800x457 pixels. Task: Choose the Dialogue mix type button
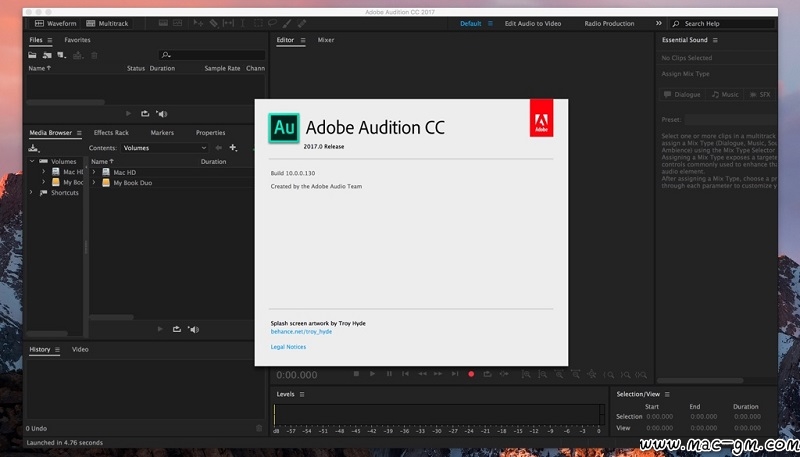click(682, 94)
